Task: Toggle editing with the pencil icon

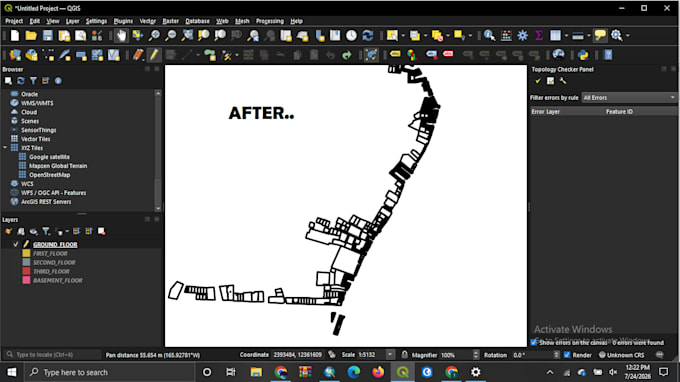Action: [154, 55]
